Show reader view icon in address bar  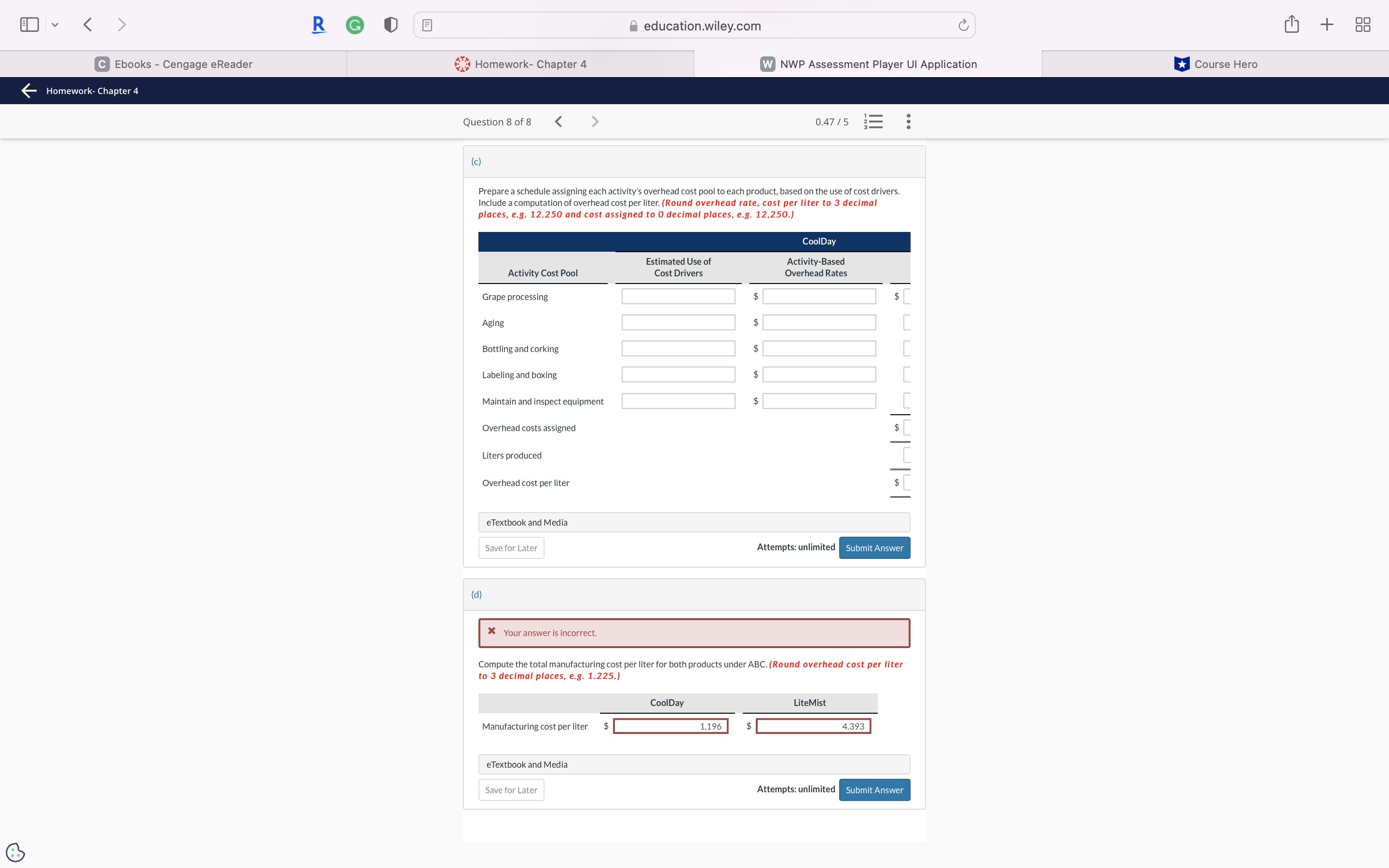(427, 25)
